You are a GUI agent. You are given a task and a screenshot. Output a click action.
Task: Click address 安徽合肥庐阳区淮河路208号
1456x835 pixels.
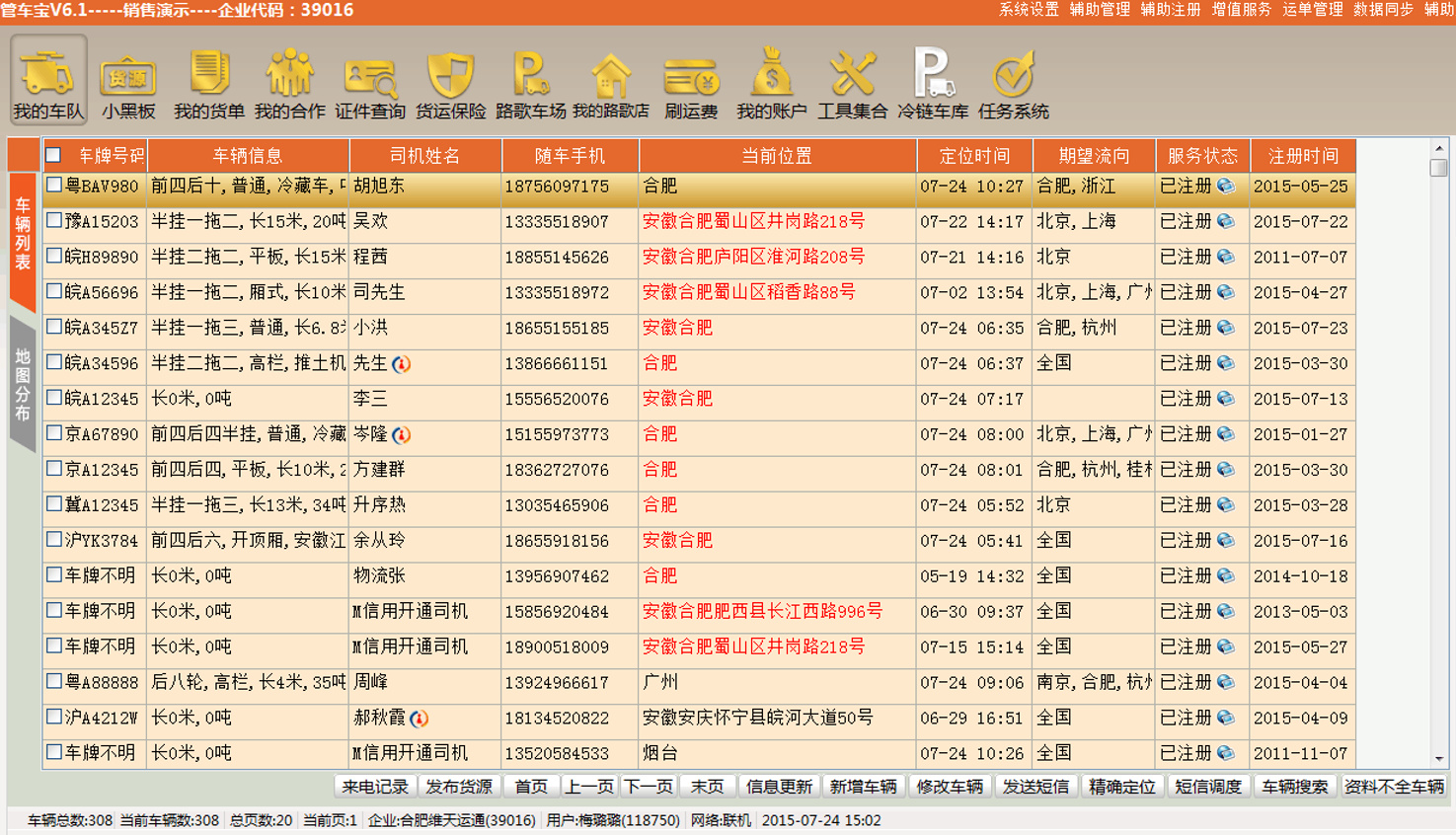click(x=753, y=257)
